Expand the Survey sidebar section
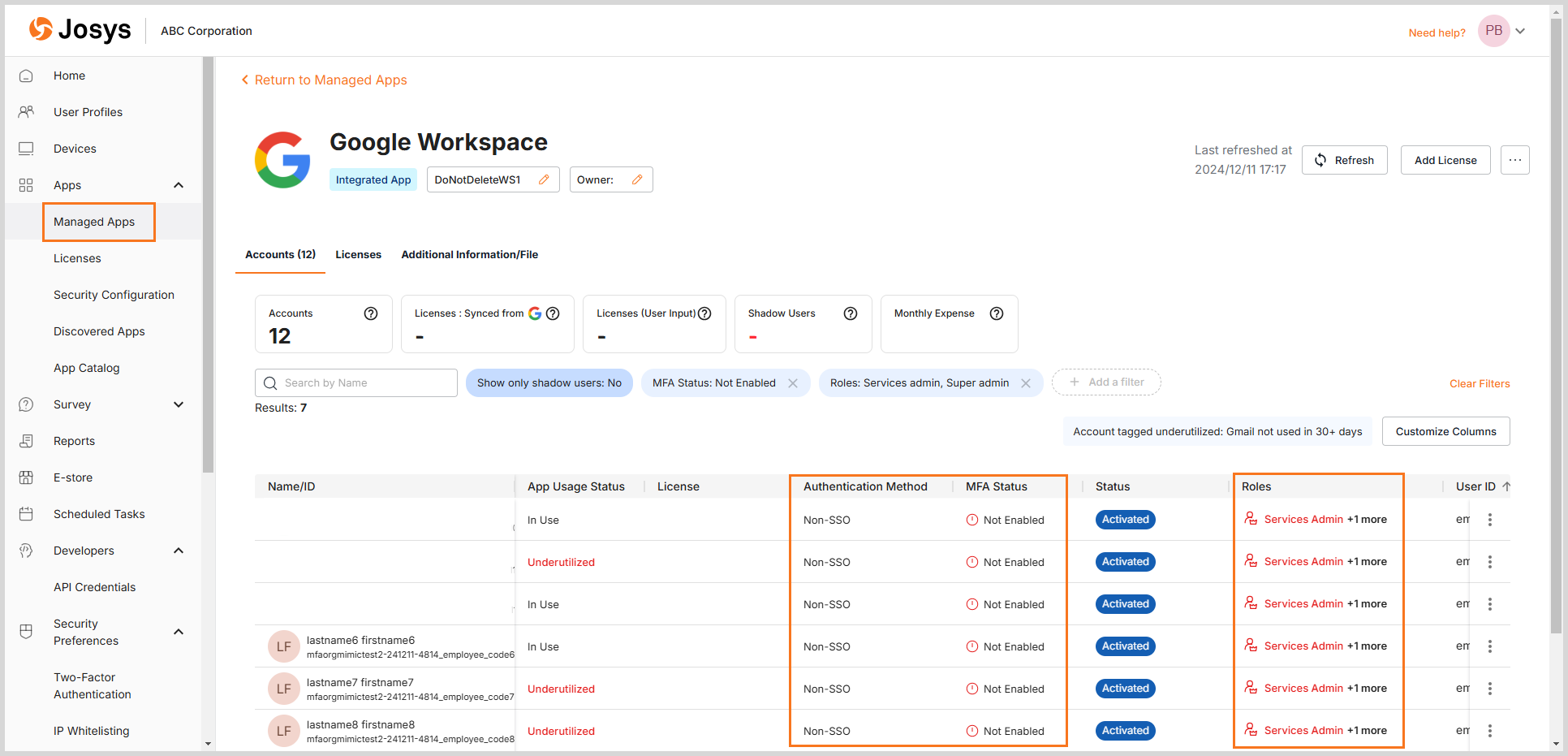The image size is (1568, 756). (x=179, y=404)
